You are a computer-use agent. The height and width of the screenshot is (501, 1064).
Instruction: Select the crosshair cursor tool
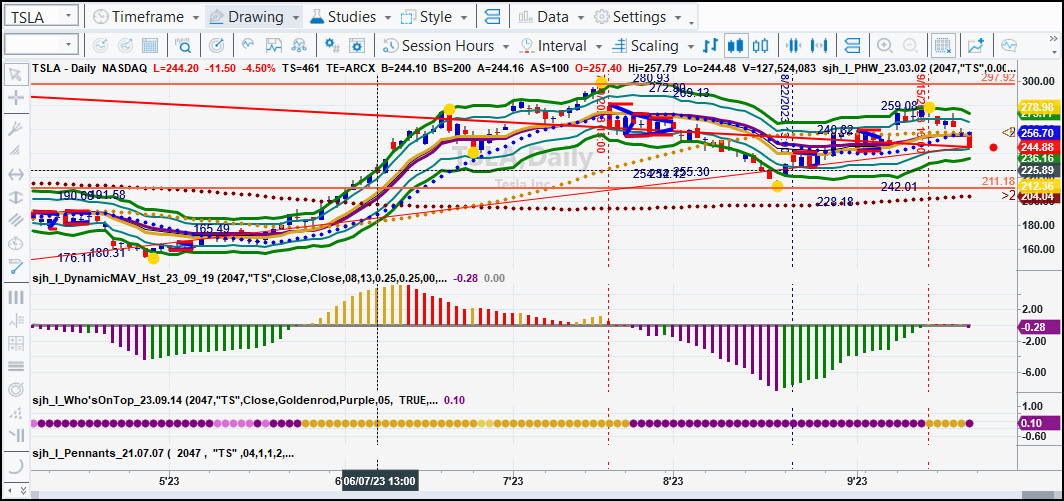pos(16,98)
